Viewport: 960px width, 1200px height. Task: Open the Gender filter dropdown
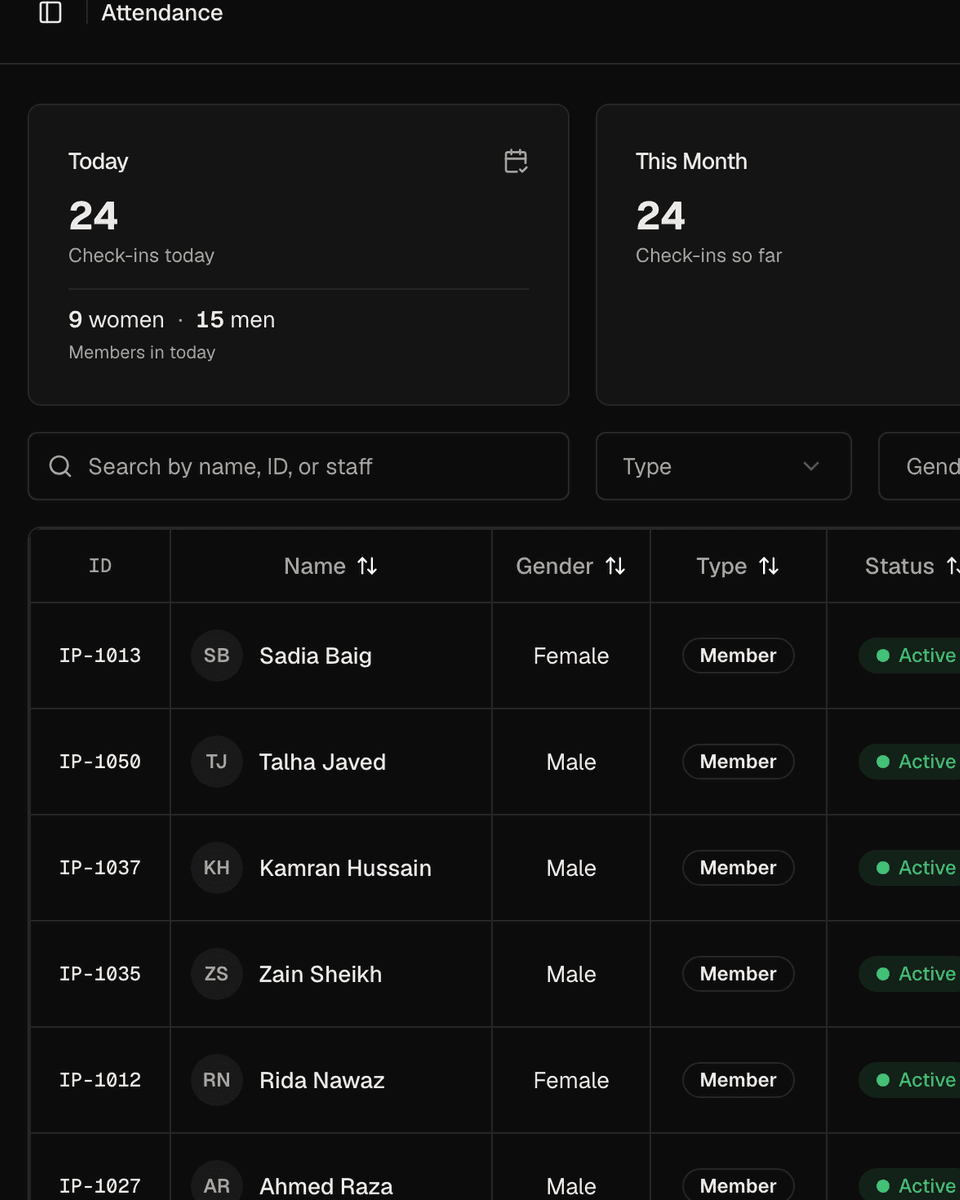[919, 466]
